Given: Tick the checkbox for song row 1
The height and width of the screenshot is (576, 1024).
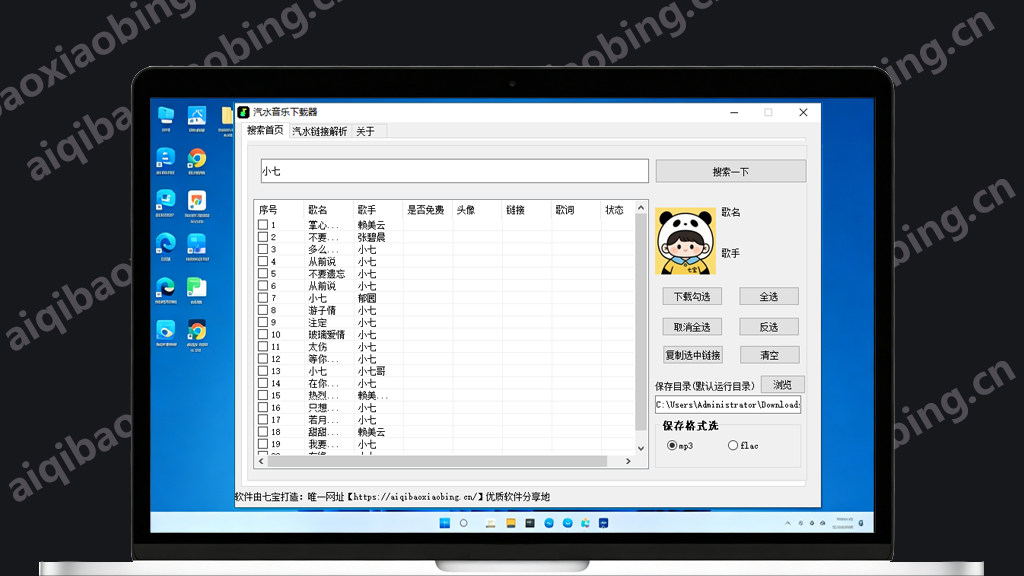Looking at the screenshot, I should point(263,225).
